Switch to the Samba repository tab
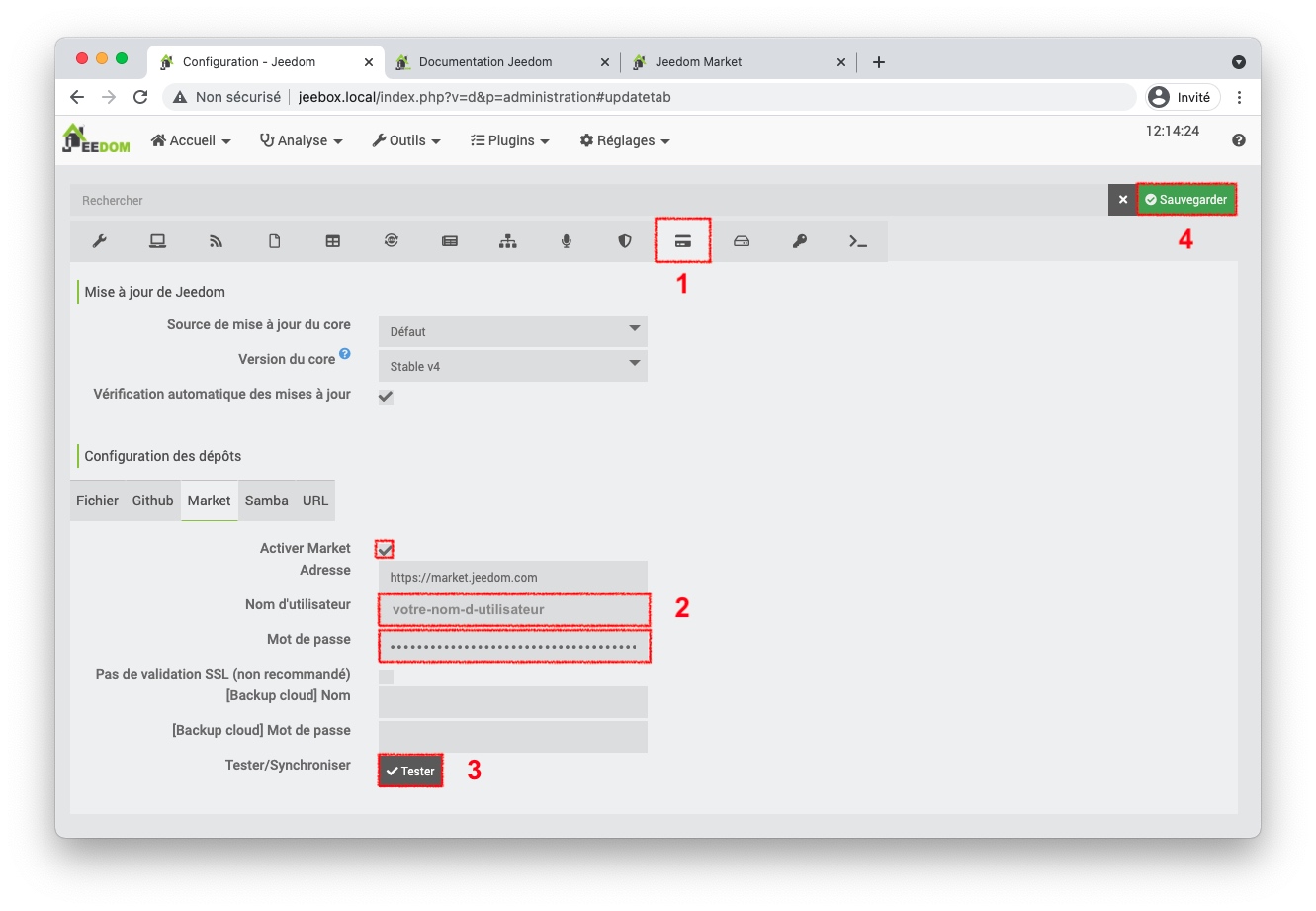 coord(266,501)
